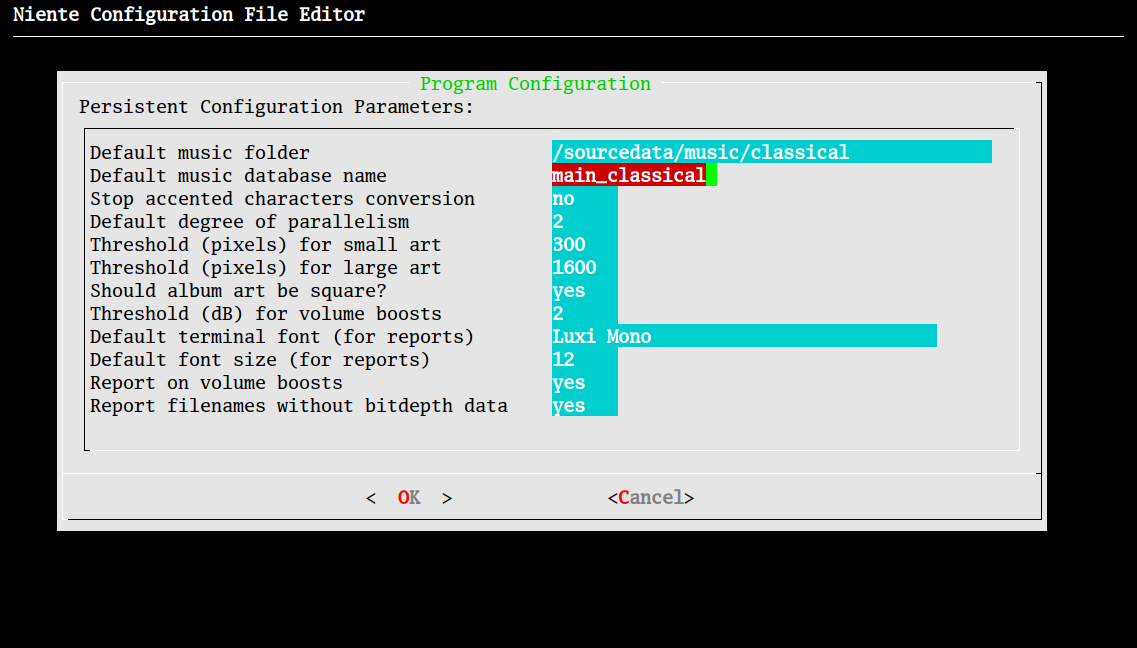Edit the filenames without bitdepth data value
Viewport: 1137px width, 648px height.
point(584,406)
